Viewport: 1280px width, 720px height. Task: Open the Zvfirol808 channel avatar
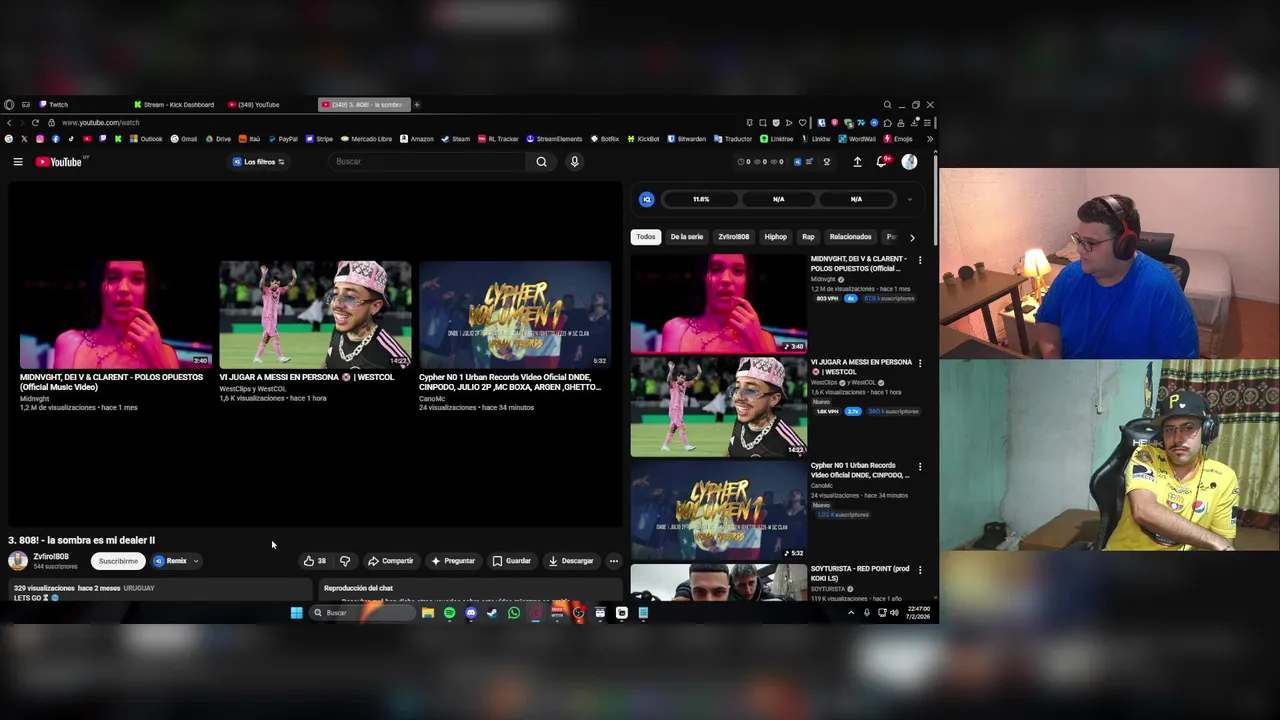[18, 561]
